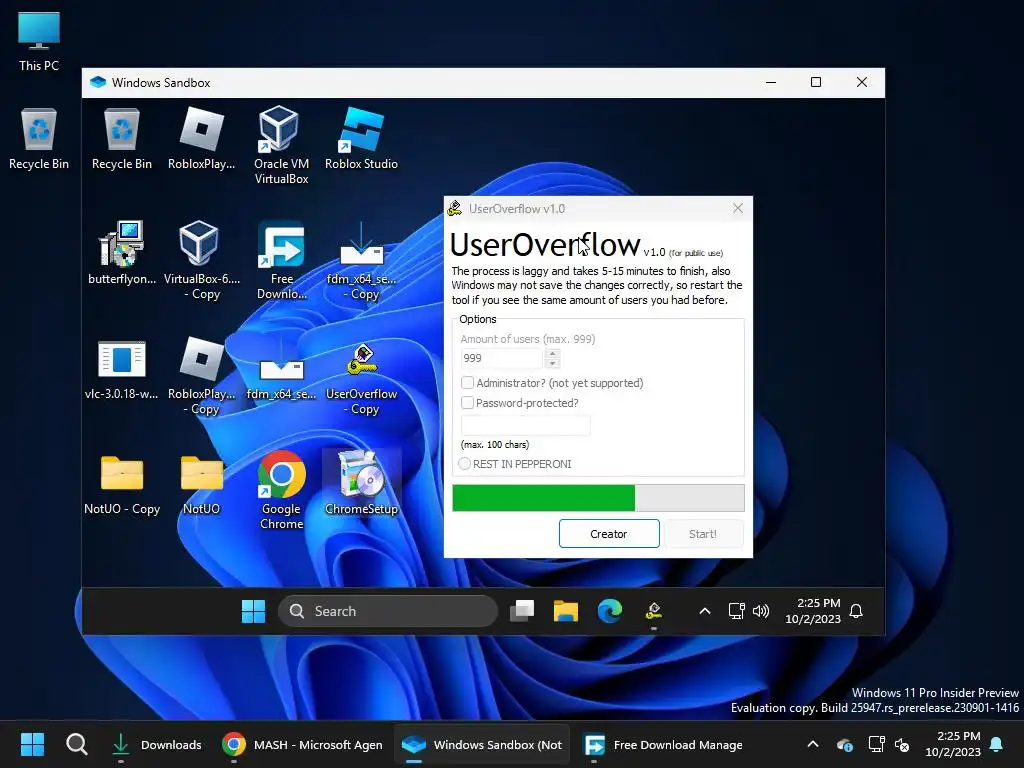Open host clock and date
This screenshot has width=1024, height=768.
953,744
